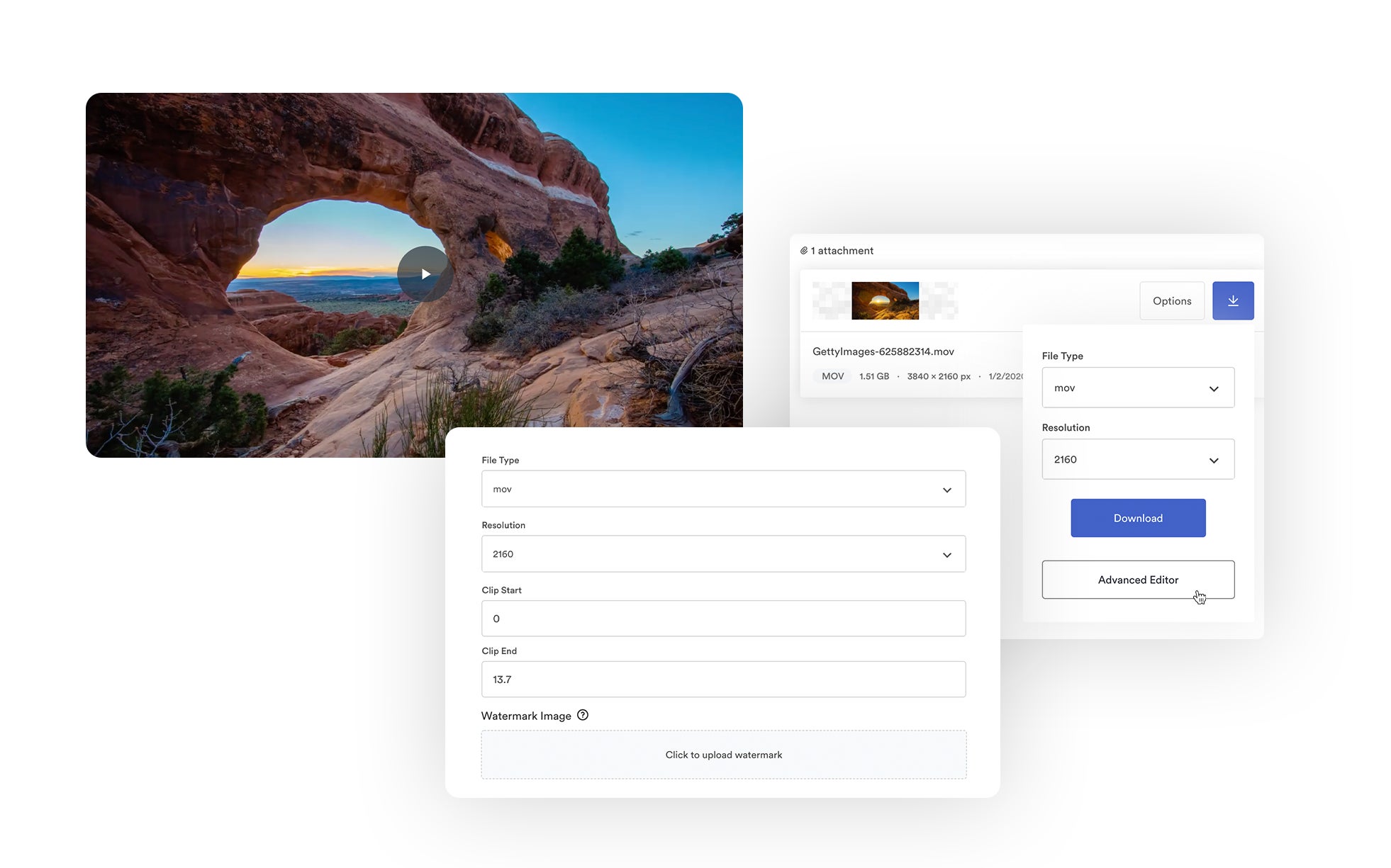Expand the File Type dropdown in panel

[1138, 387]
